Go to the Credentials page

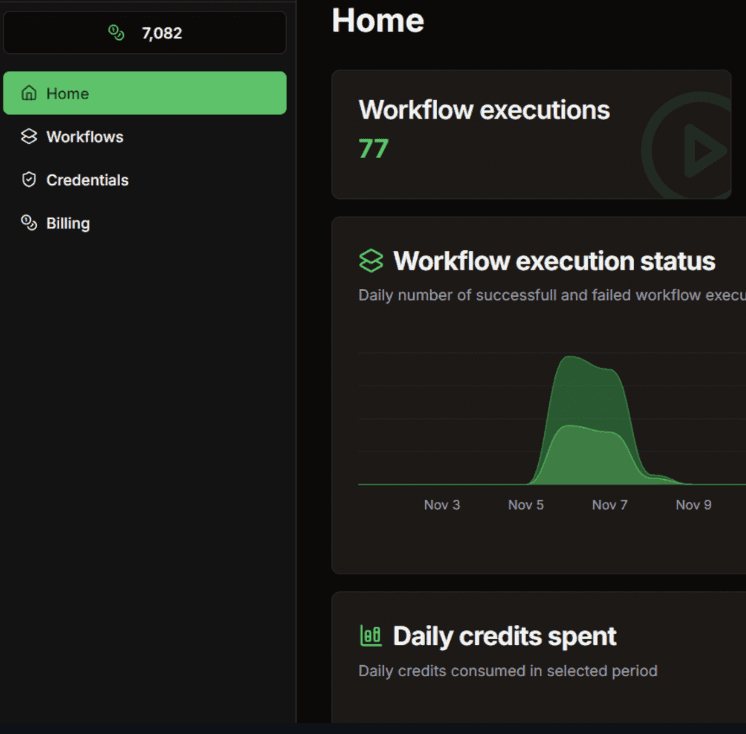(145, 180)
